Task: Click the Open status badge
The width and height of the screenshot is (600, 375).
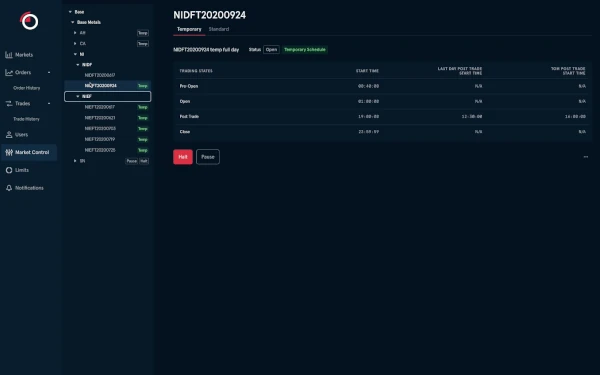Action: (271, 50)
